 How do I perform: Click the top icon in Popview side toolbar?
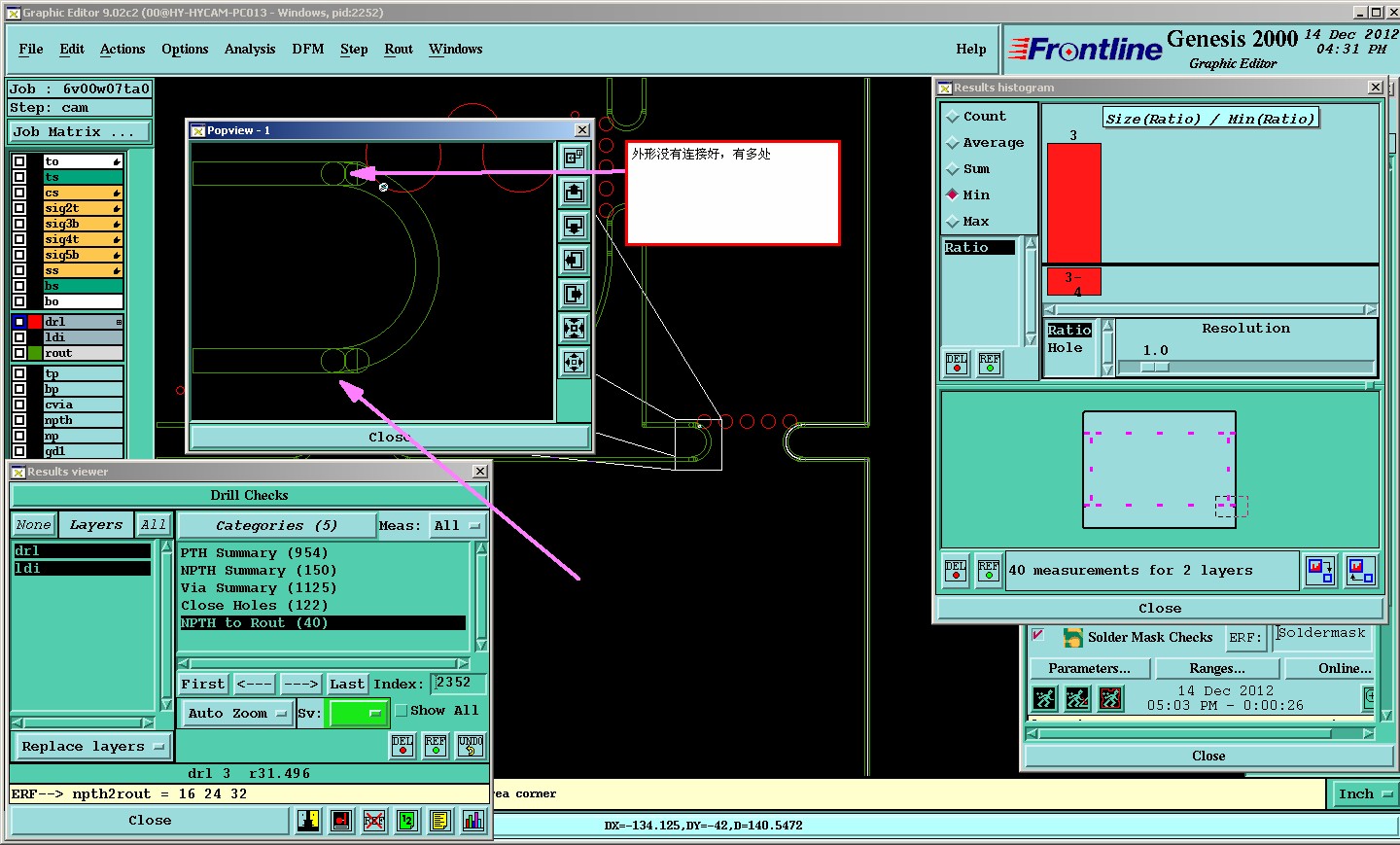click(575, 158)
